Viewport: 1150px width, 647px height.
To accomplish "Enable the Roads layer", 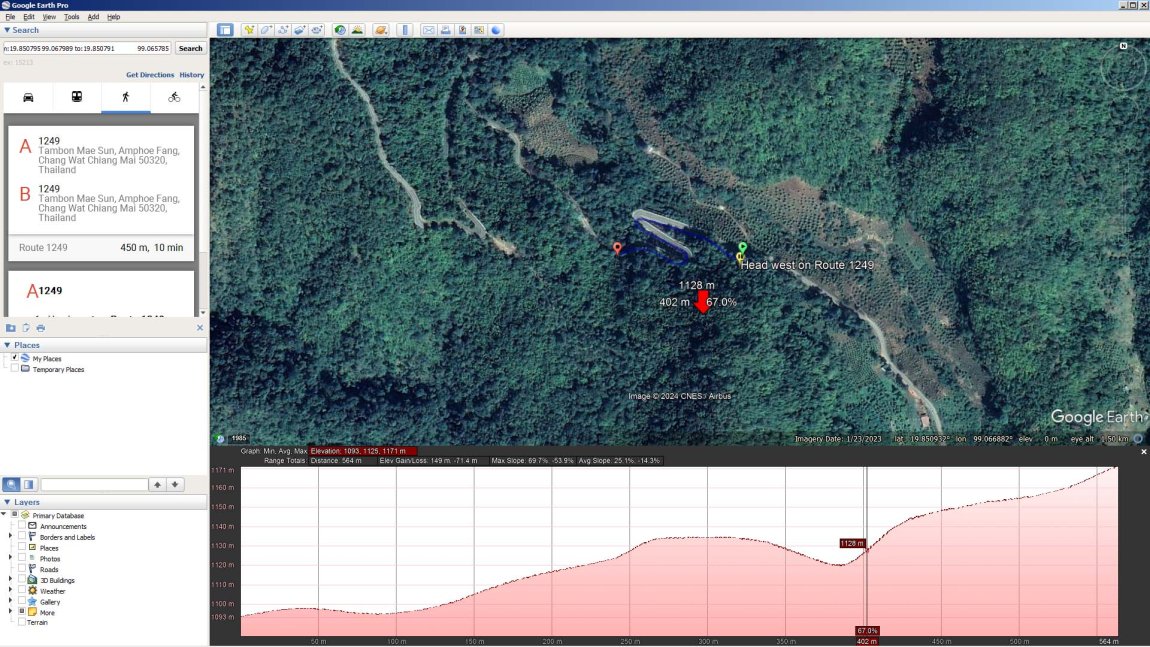I will pos(21,569).
